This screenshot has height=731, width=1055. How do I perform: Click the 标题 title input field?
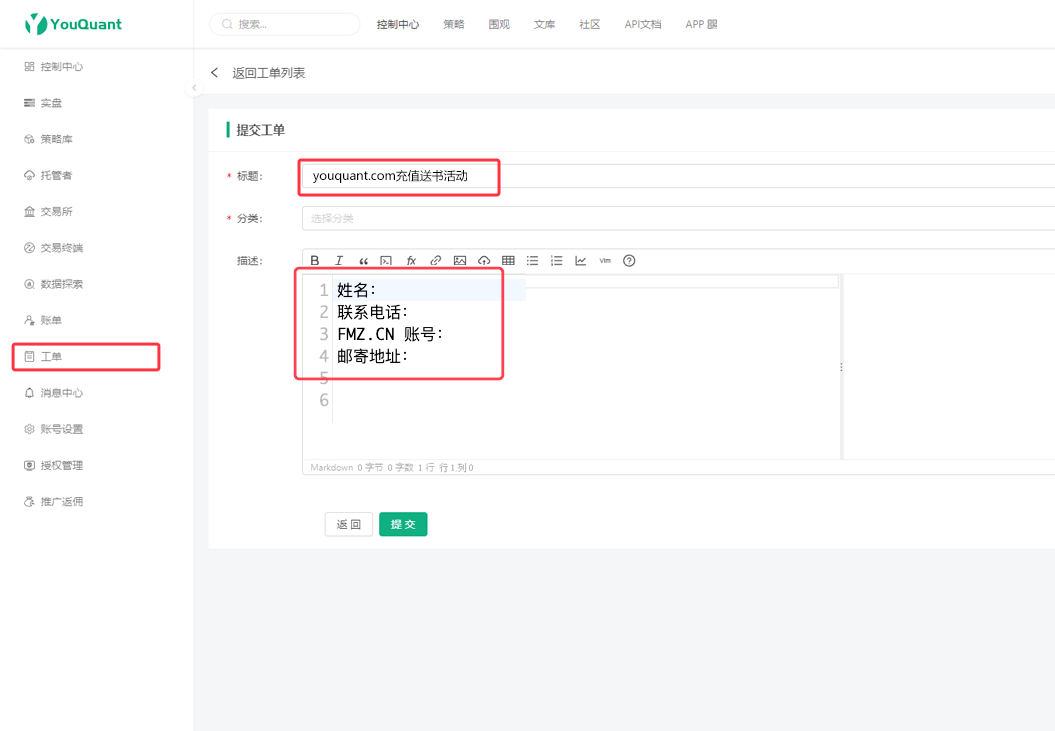pos(678,176)
